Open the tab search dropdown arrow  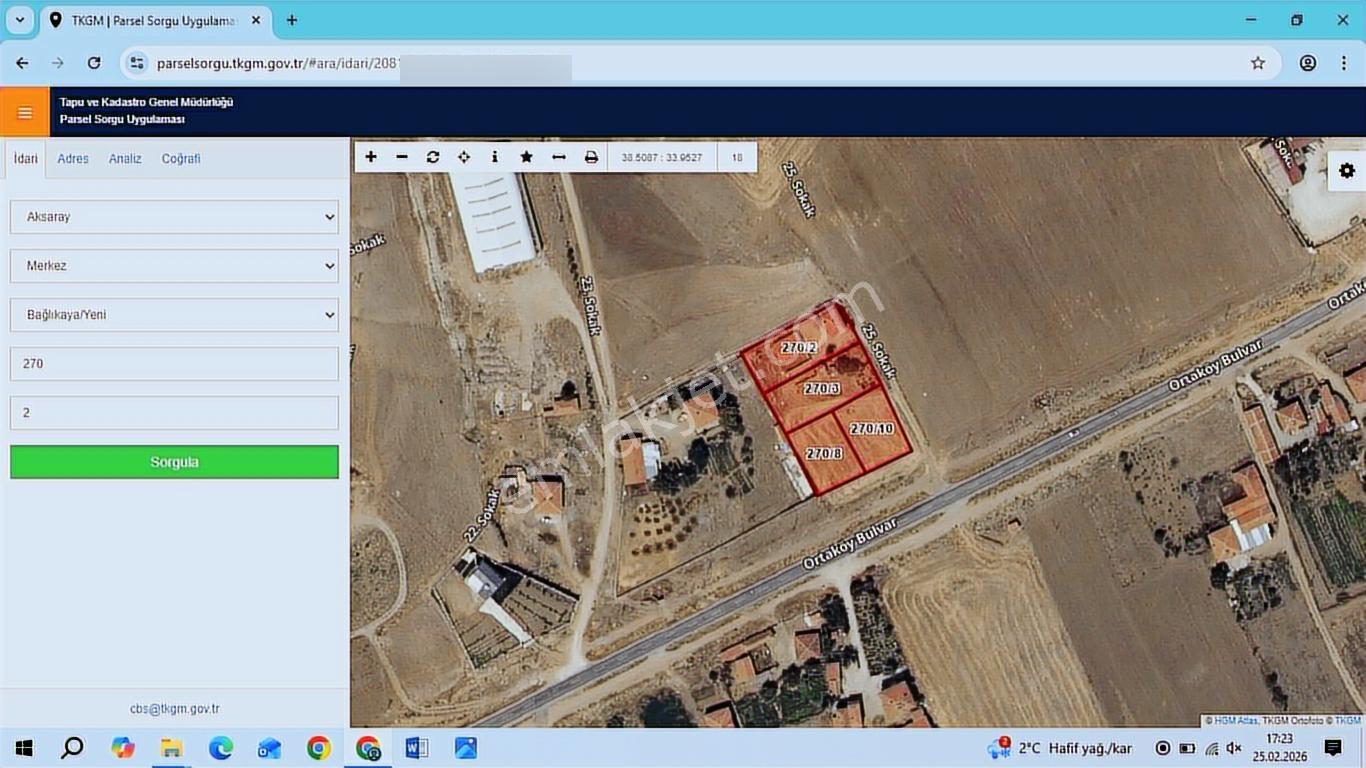pyautogui.click(x=19, y=20)
